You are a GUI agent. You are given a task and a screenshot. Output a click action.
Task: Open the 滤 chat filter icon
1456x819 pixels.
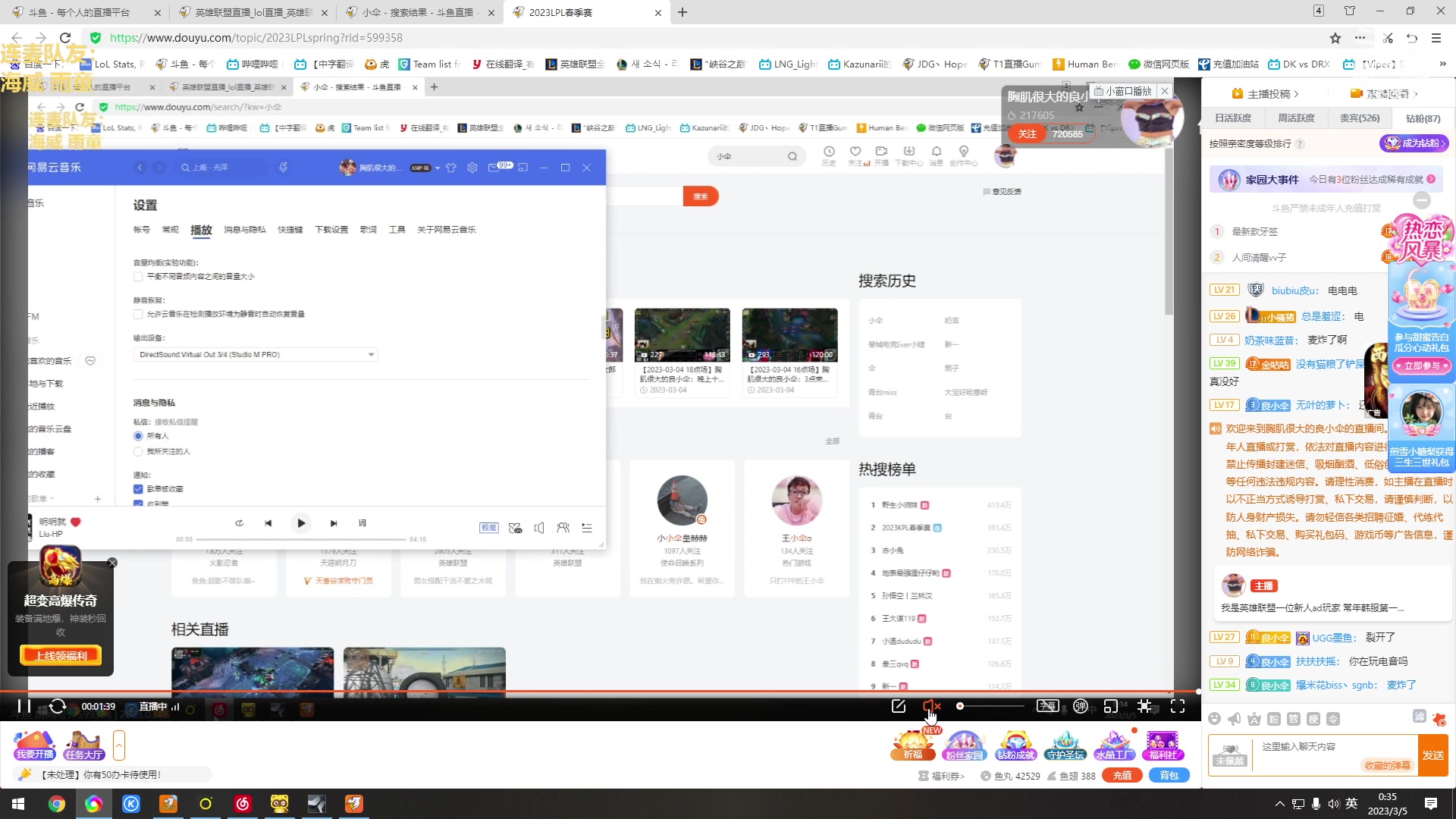point(1420,717)
